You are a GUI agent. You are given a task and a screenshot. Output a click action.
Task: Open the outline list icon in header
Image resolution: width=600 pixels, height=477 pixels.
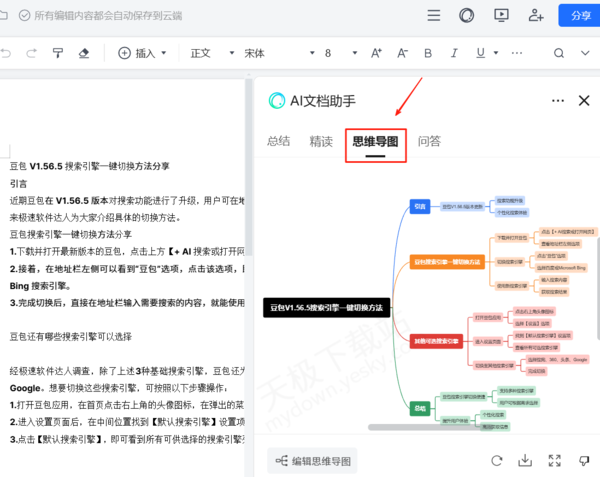tap(434, 15)
